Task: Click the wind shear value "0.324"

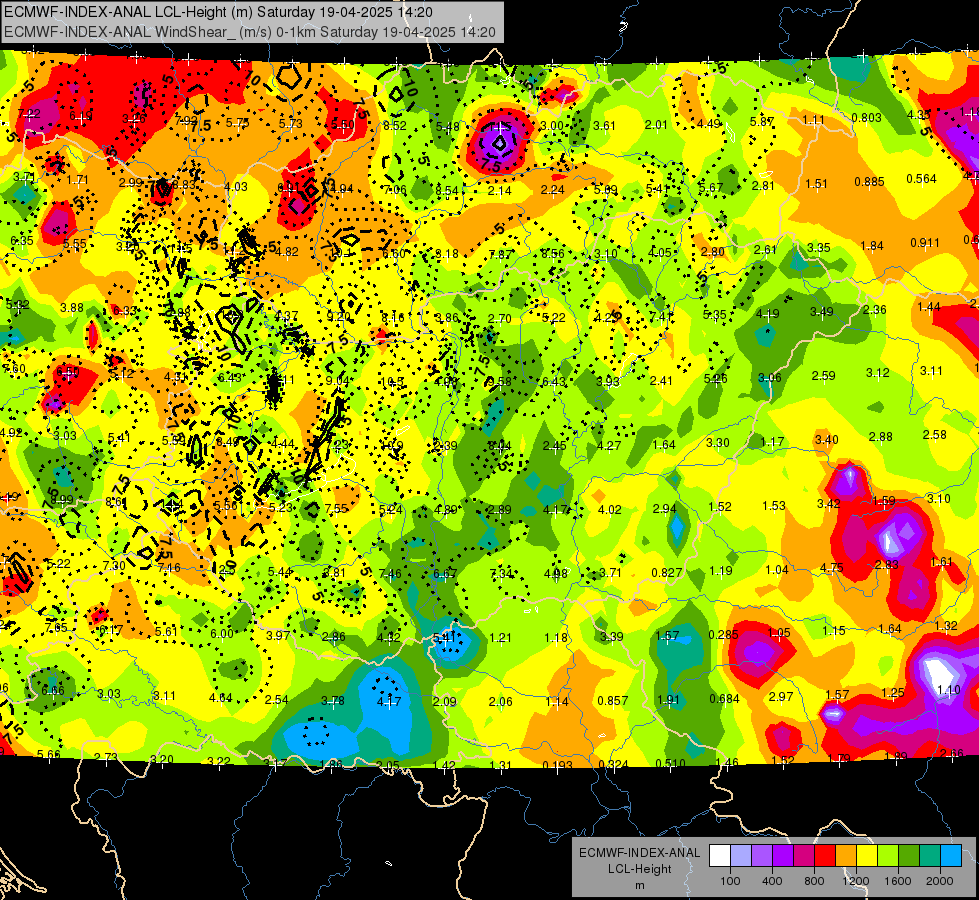Action: (614, 764)
